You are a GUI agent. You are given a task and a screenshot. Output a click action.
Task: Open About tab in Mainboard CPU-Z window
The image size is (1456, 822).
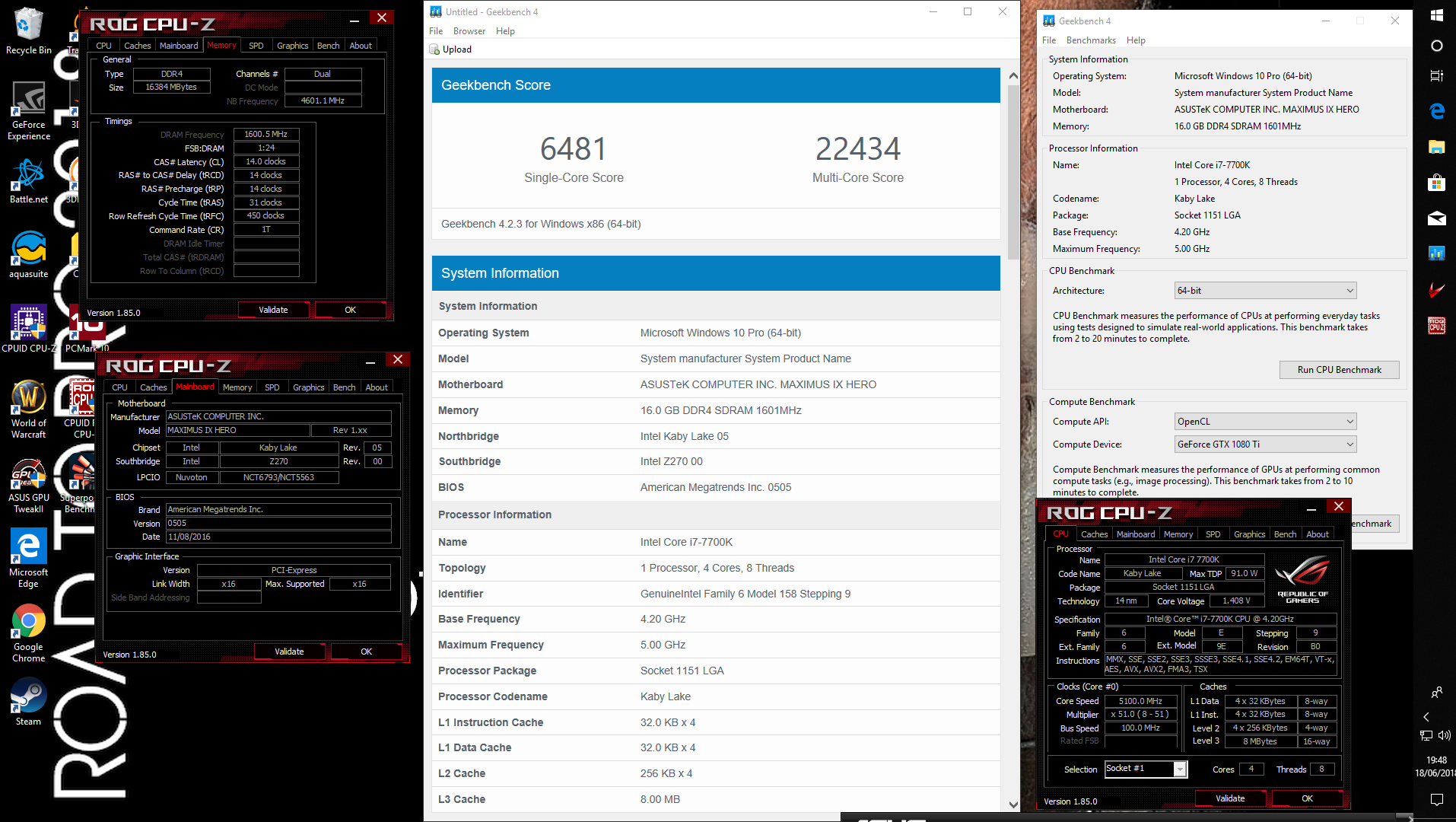[x=377, y=387]
